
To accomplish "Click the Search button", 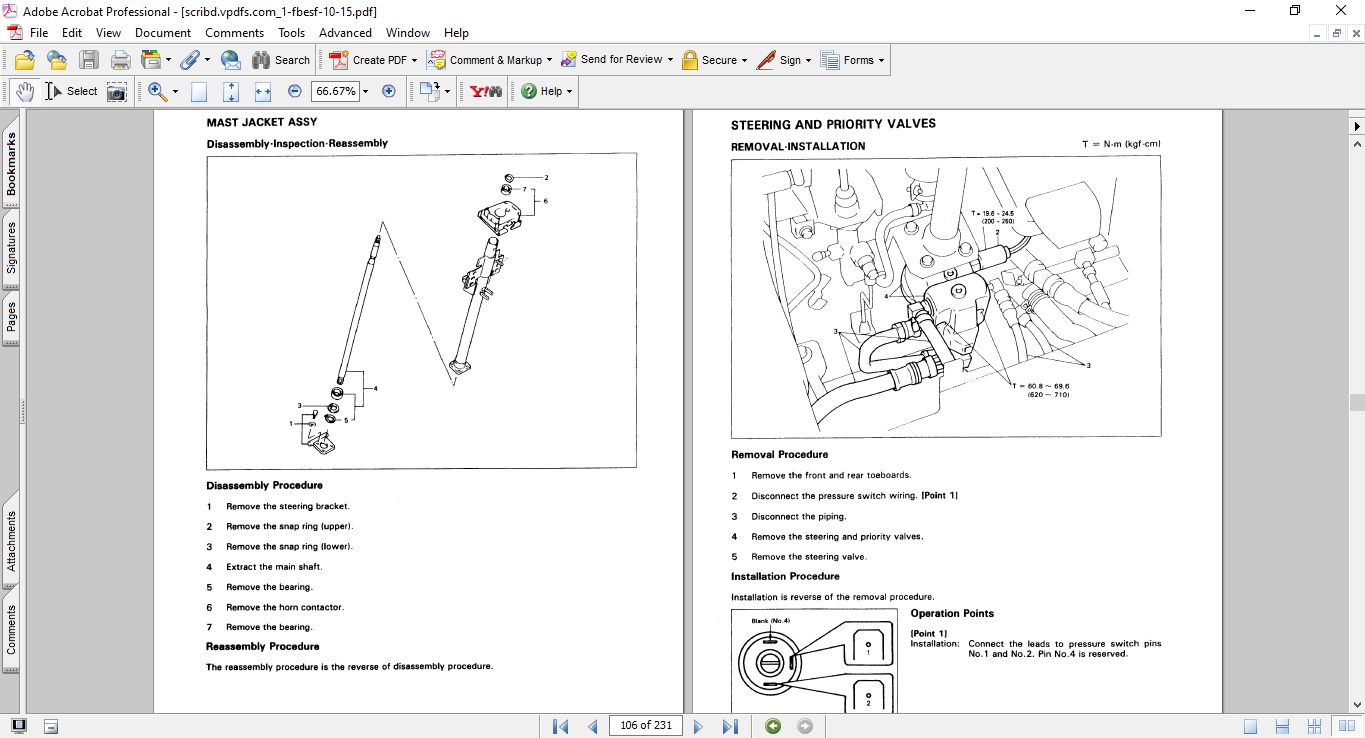I will 281,60.
